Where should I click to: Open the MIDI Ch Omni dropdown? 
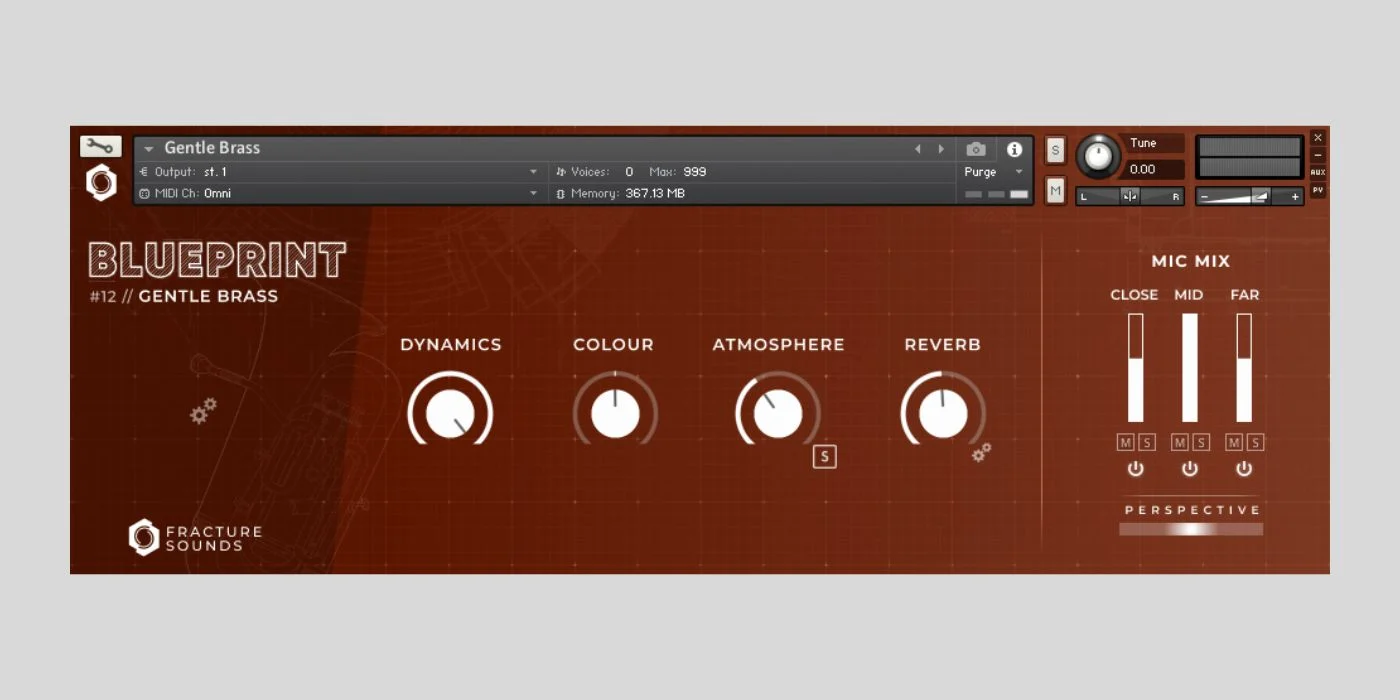point(533,194)
